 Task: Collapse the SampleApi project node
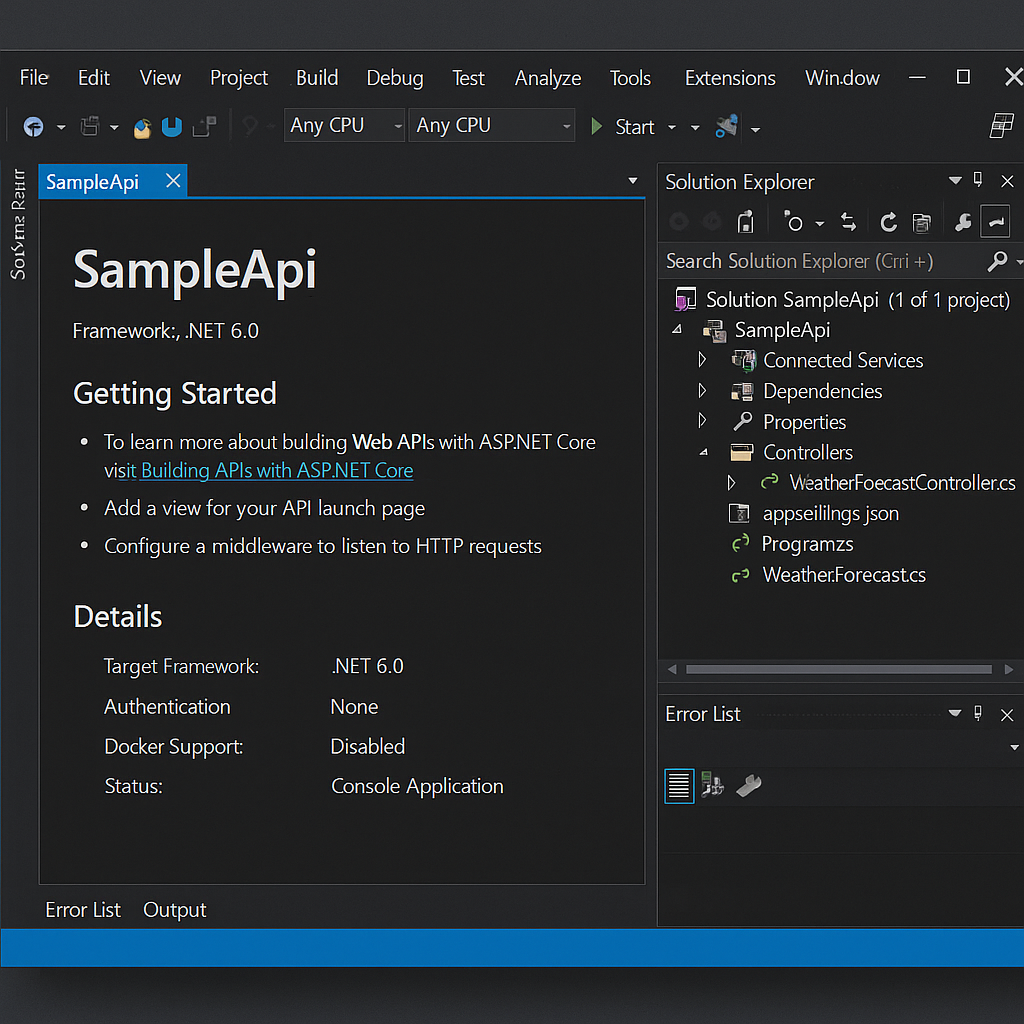[677, 330]
